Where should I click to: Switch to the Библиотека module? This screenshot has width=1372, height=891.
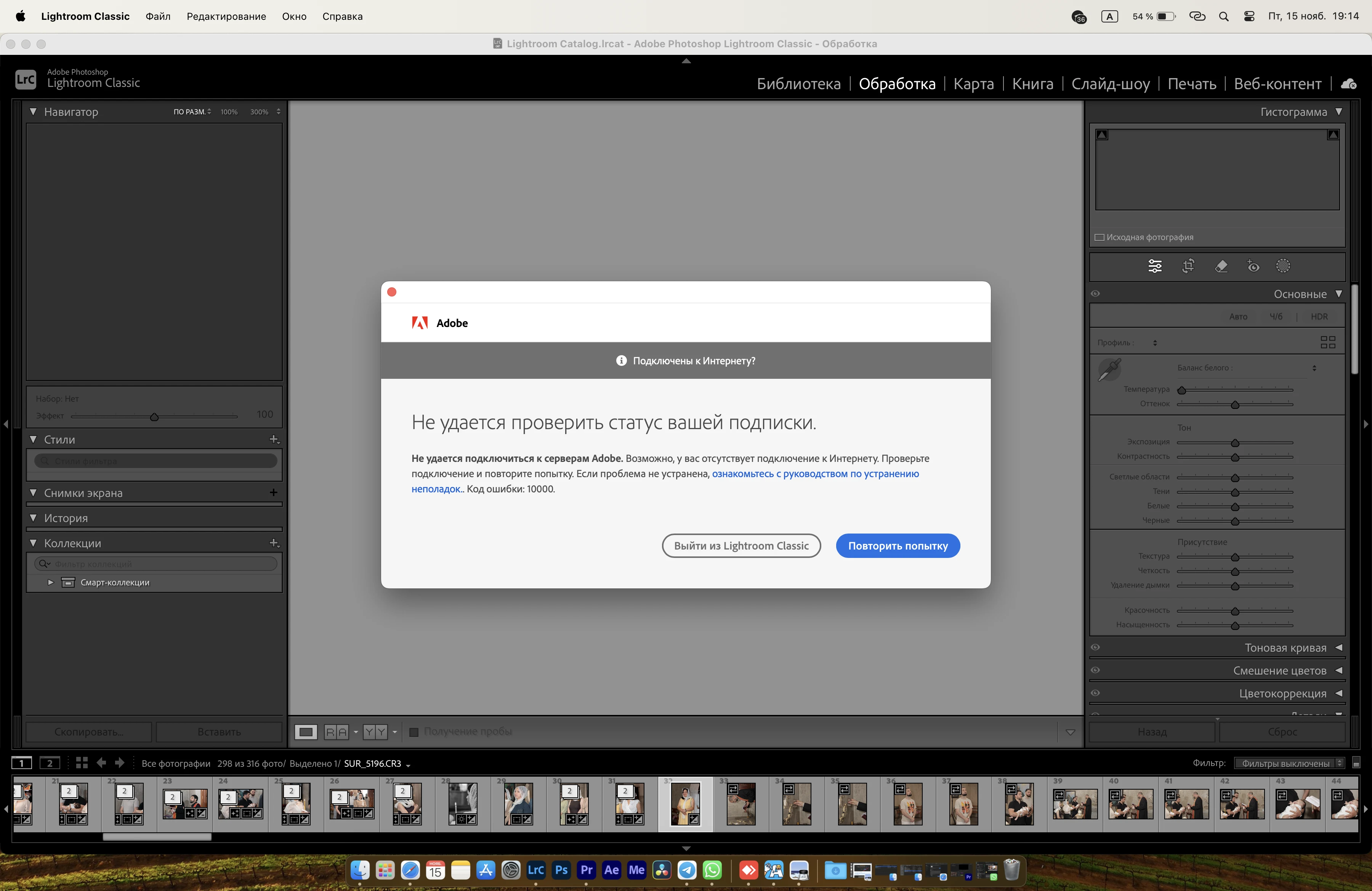tap(798, 84)
